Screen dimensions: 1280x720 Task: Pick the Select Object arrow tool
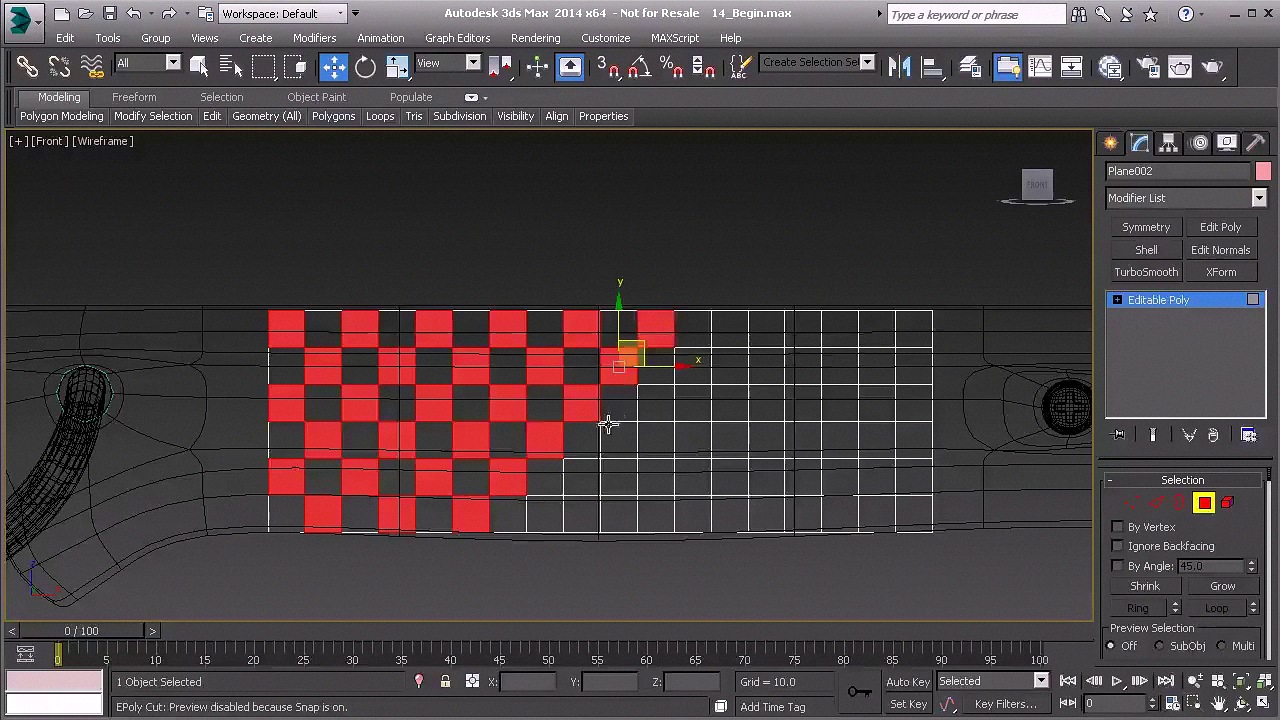click(198, 67)
